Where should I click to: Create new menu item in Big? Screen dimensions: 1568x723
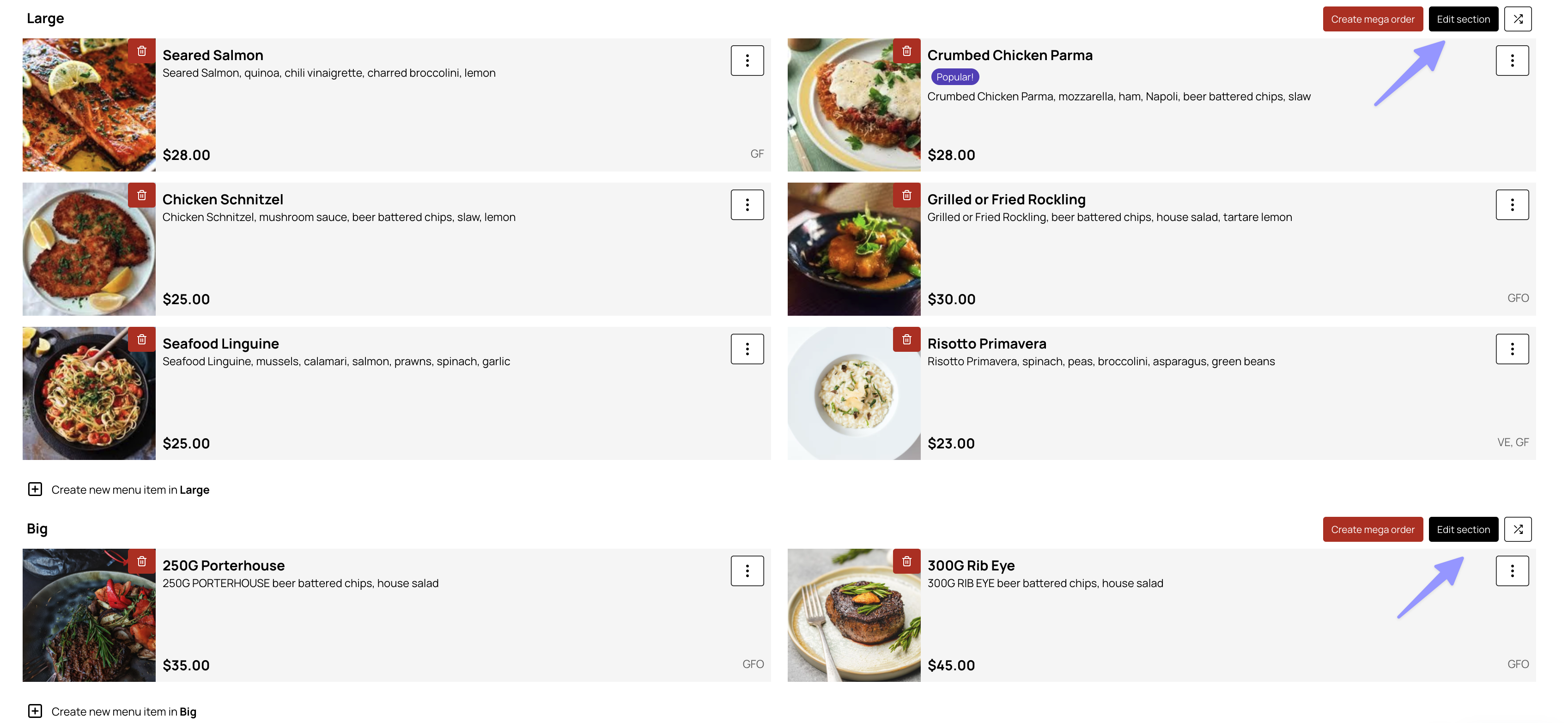(x=112, y=711)
